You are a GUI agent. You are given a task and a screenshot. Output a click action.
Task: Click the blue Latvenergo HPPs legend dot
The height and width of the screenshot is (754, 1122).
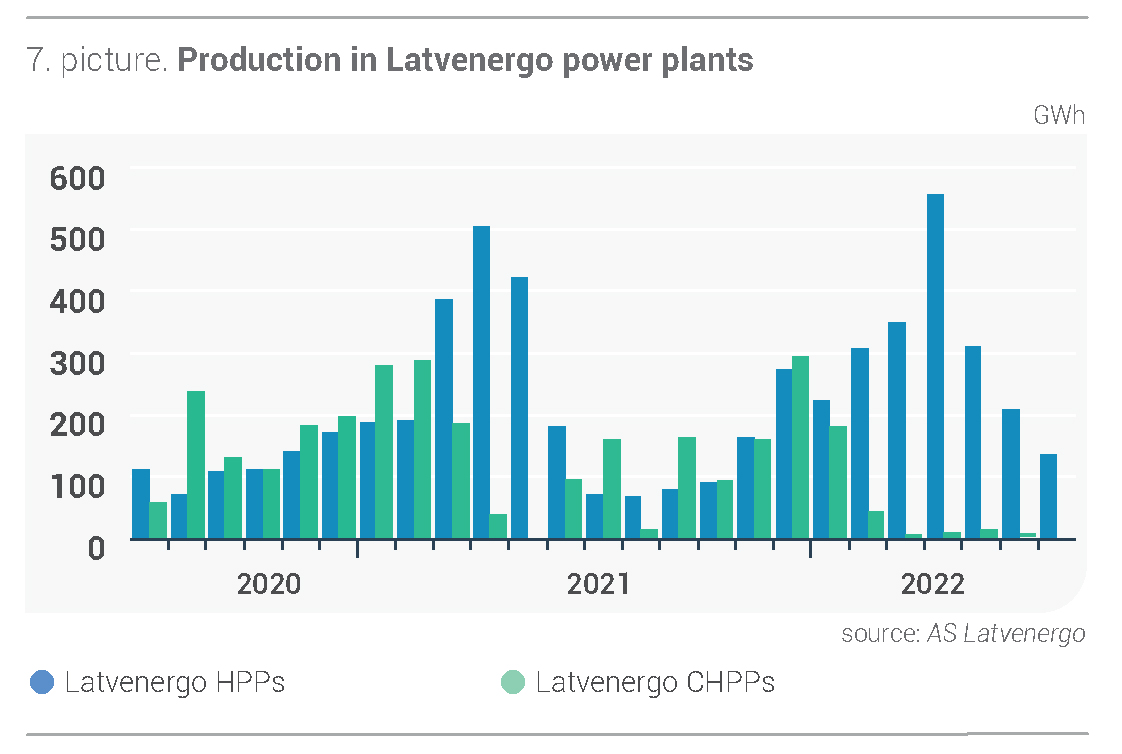[42, 682]
